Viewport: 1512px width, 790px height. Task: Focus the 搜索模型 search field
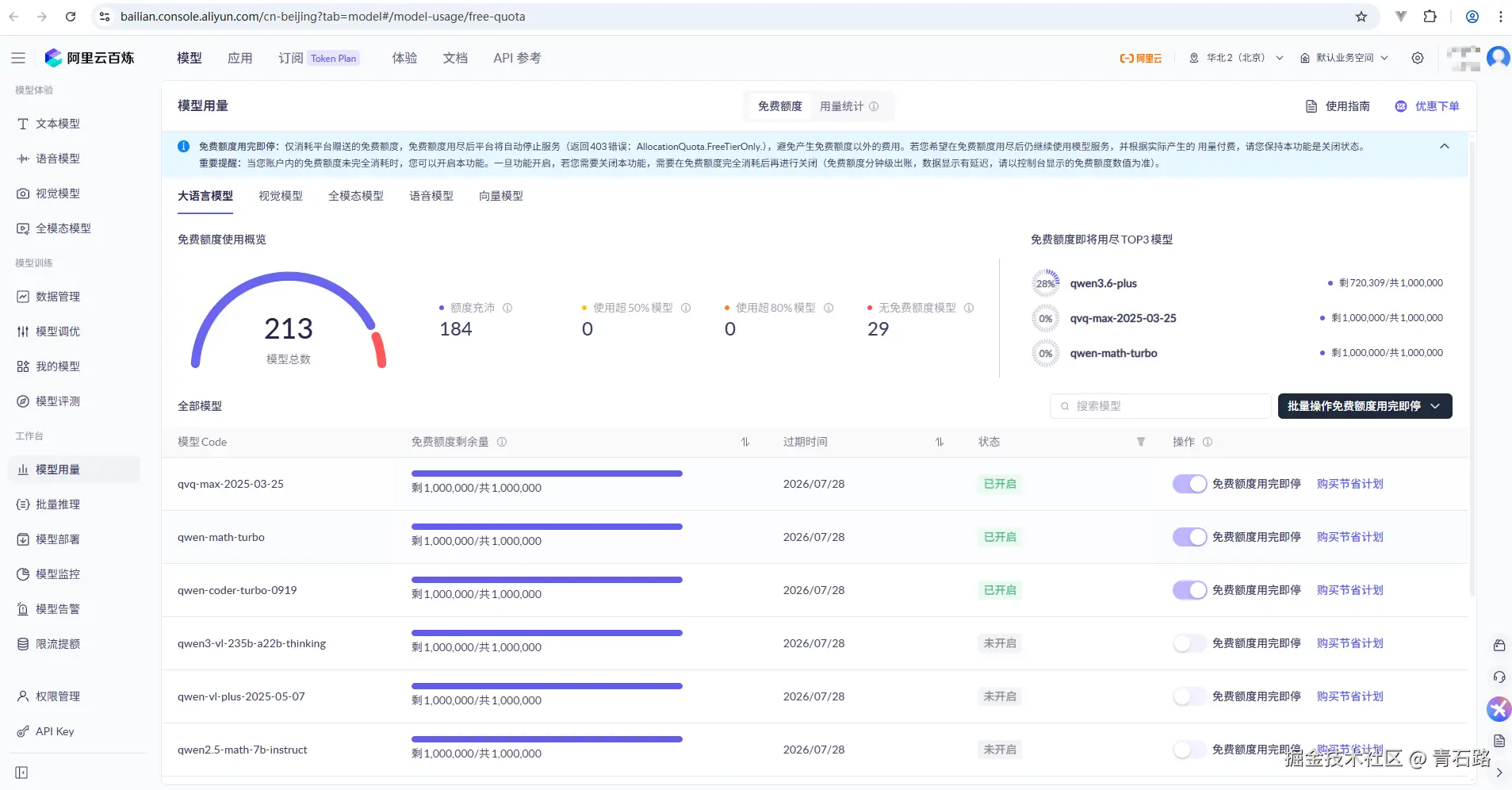pyautogui.click(x=1161, y=406)
